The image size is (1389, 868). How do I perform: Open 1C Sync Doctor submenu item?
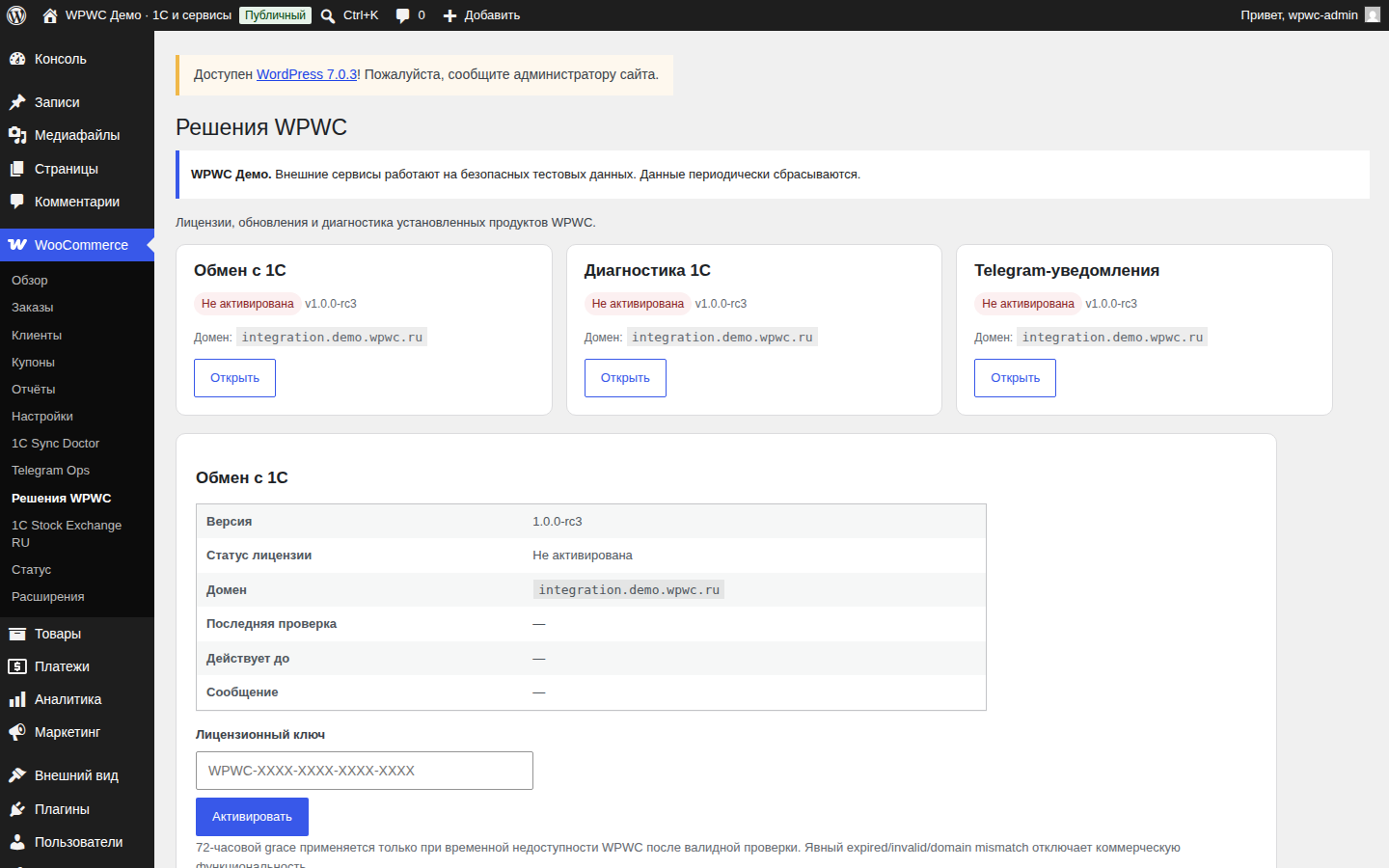coord(77,444)
